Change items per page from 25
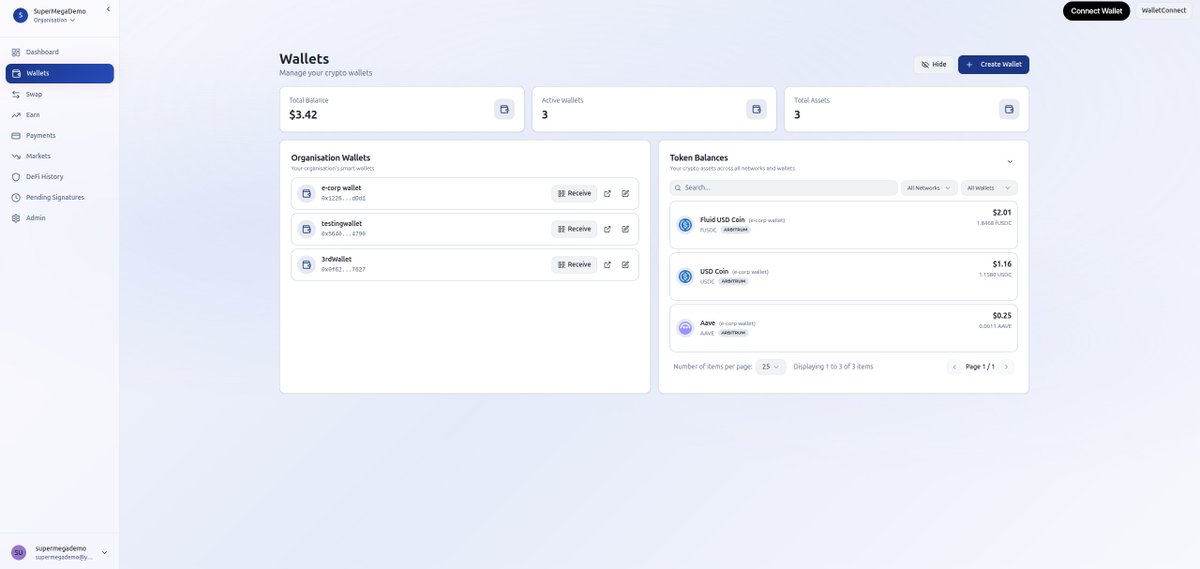This screenshot has width=1200, height=569. (x=771, y=367)
